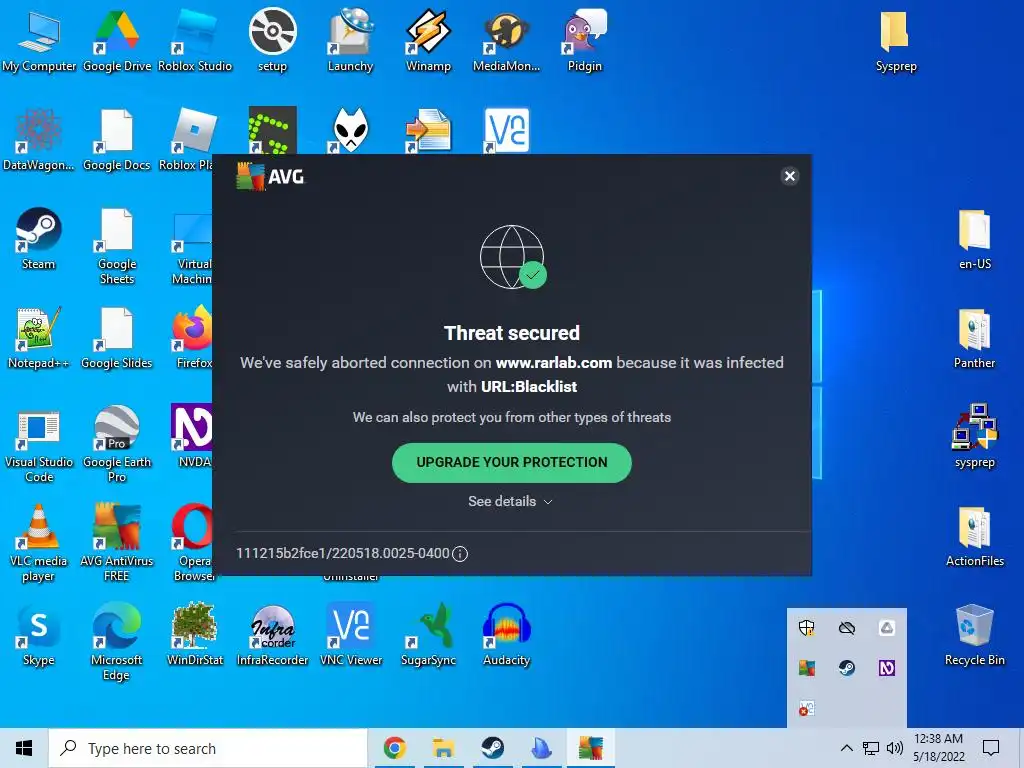The height and width of the screenshot is (768, 1024).
Task: Open File Explorer from the taskbar
Action: tap(443, 748)
